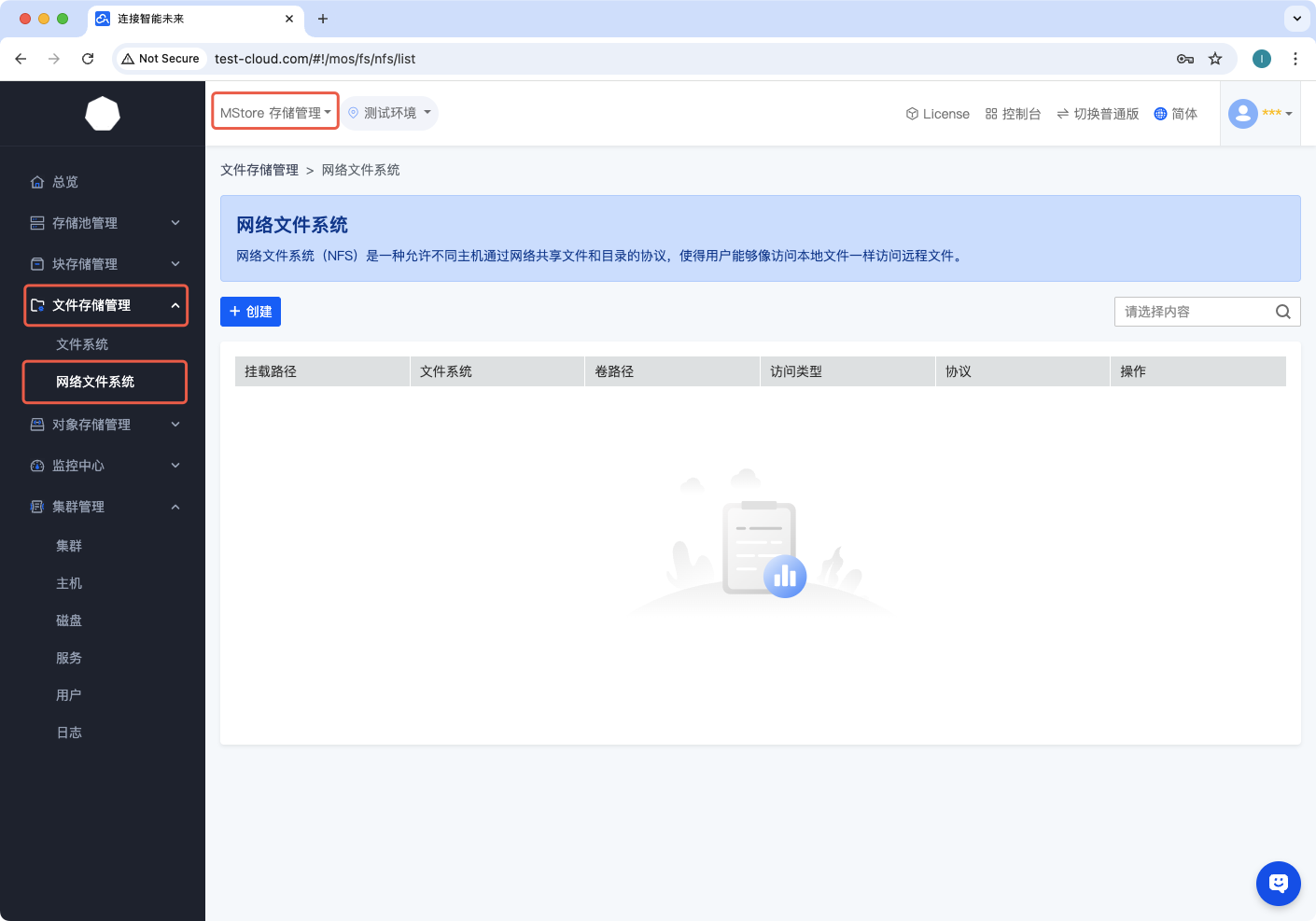This screenshot has width=1316, height=921.
Task: Click the hexagon logo in sidebar
Action: [x=103, y=114]
